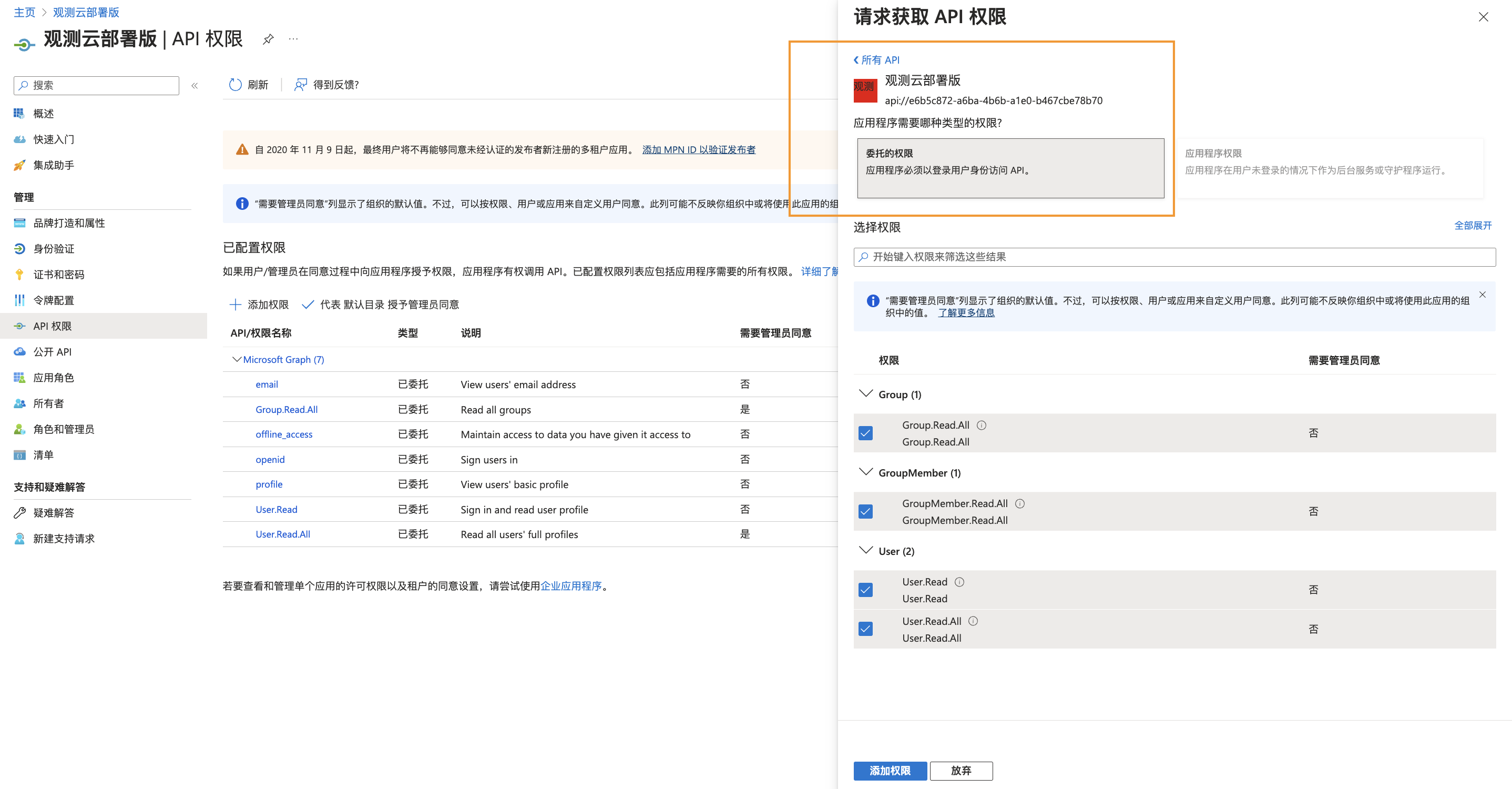The width and height of the screenshot is (1512, 789).
Task: Click the feedback person icon
Action: pyautogui.click(x=301, y=85)
